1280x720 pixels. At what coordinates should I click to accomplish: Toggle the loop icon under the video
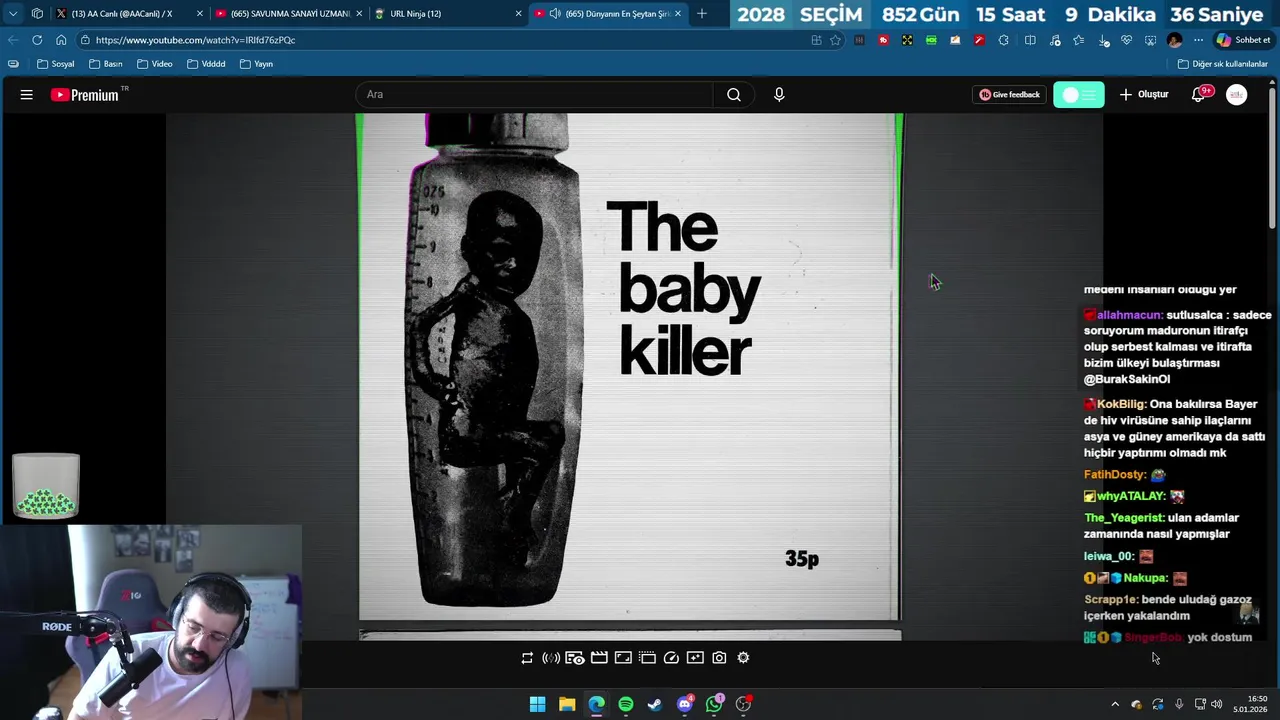(527, 658)
